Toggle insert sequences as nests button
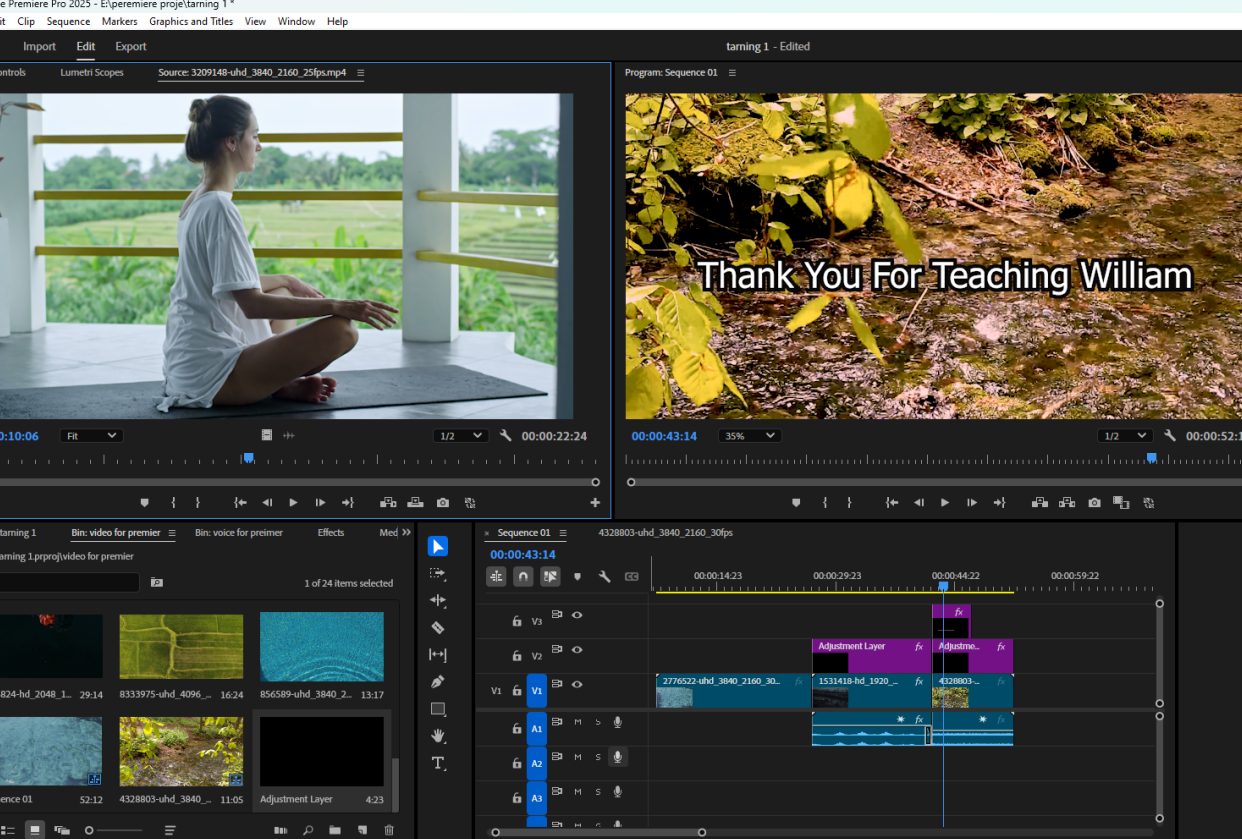 click(x=496, y=577)
